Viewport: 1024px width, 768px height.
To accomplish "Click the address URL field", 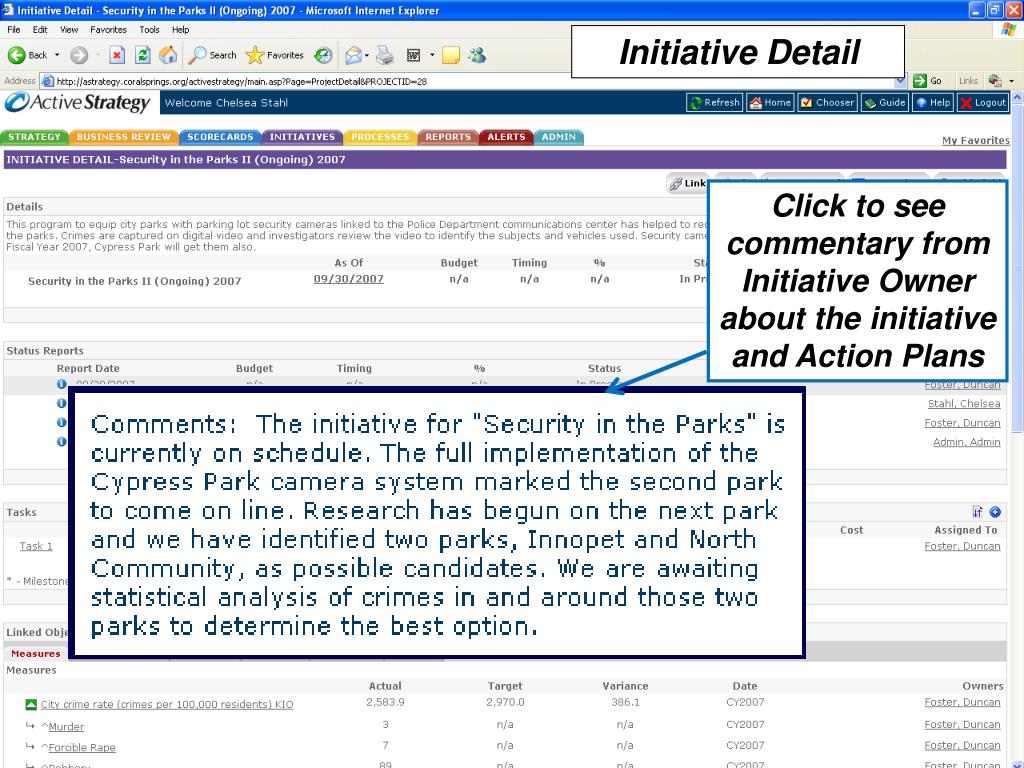I will point(468,81).
